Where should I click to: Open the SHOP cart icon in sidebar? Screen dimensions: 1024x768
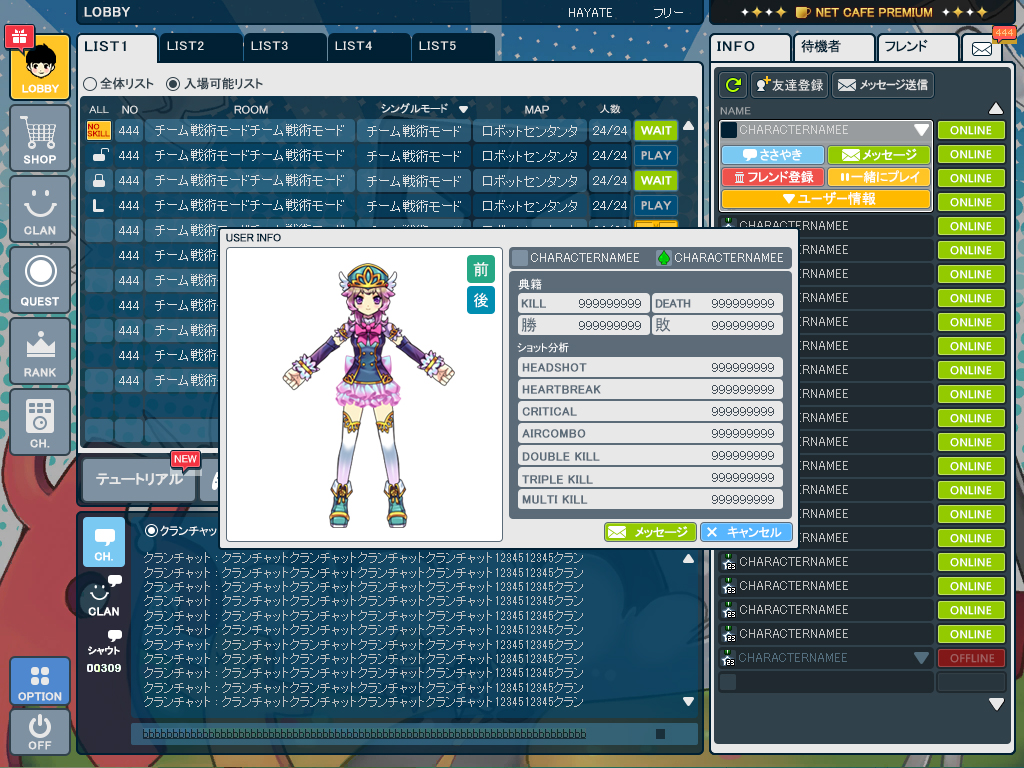[x=40, y=138]
